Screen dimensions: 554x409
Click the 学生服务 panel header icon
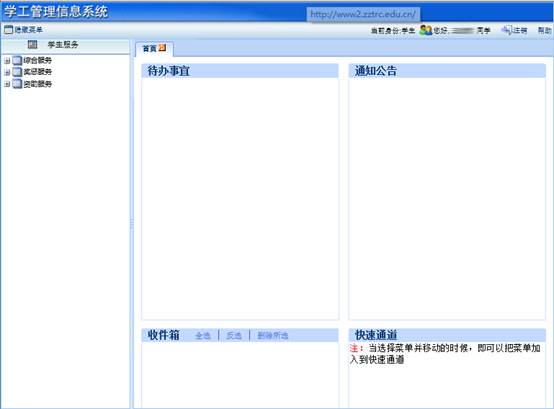tap(33, 45)
